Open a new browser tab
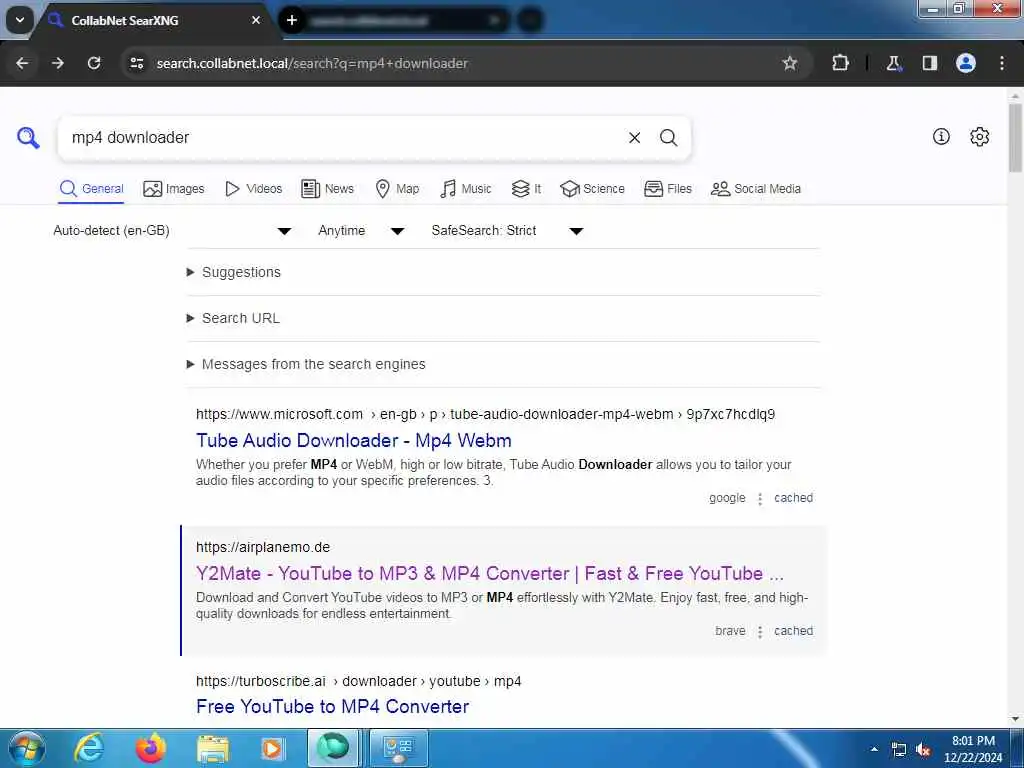Screen dimensions: 1024x768 292,20
